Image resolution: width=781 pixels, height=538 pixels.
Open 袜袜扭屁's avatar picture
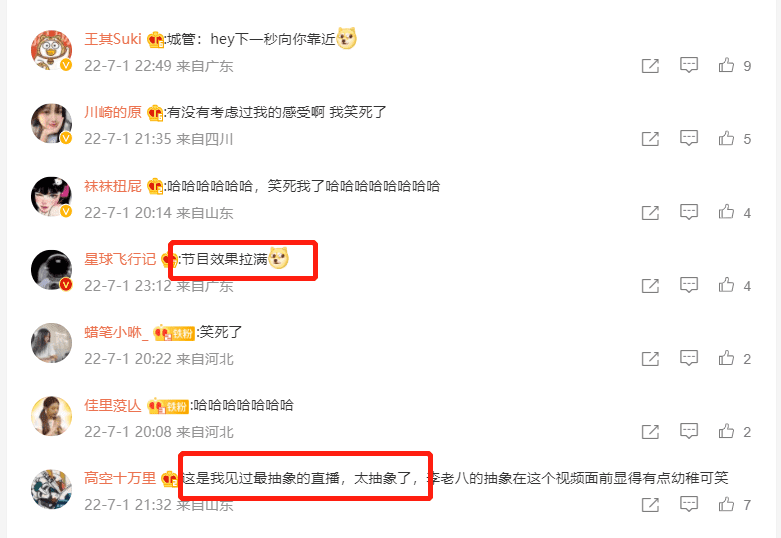[51, 197]
